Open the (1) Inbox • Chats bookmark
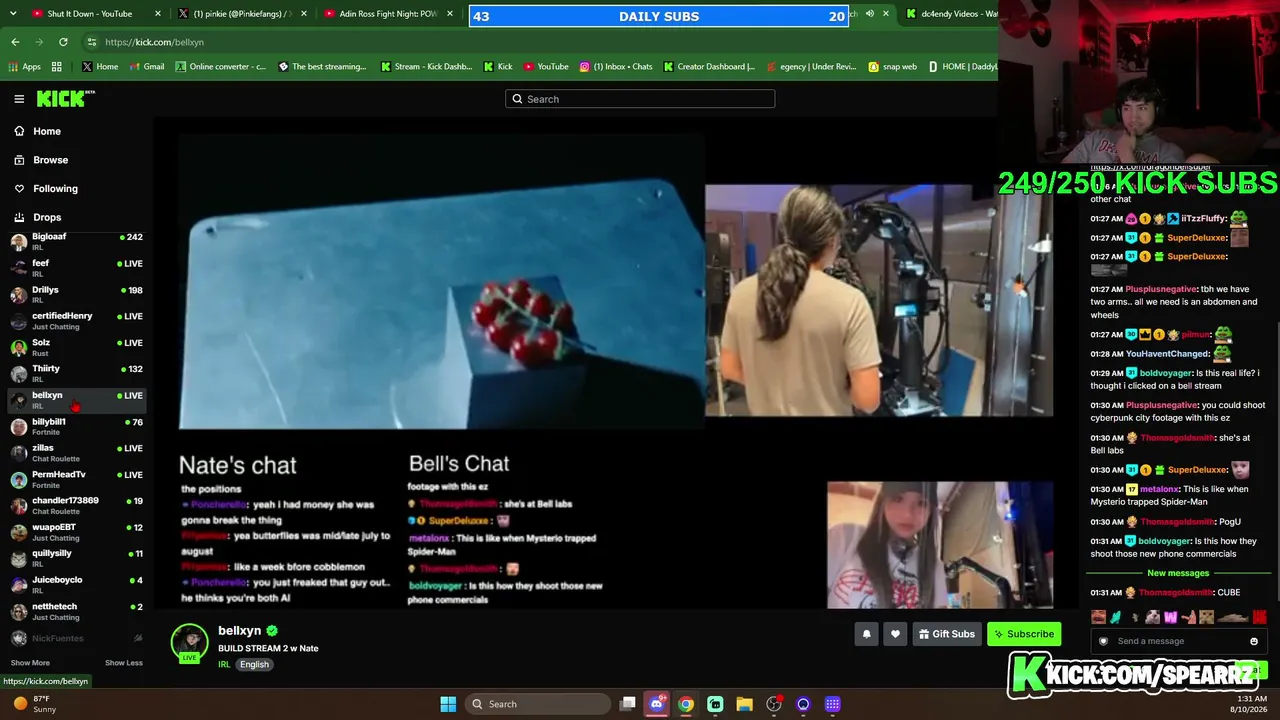 [x=616, y=67]
